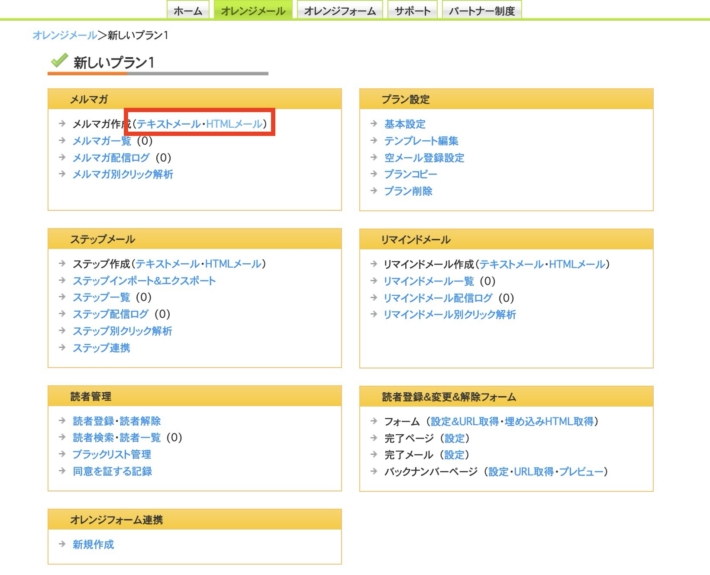
Task: Click the arrow icon beside メルマガ一覧
Action: point(62,140)
